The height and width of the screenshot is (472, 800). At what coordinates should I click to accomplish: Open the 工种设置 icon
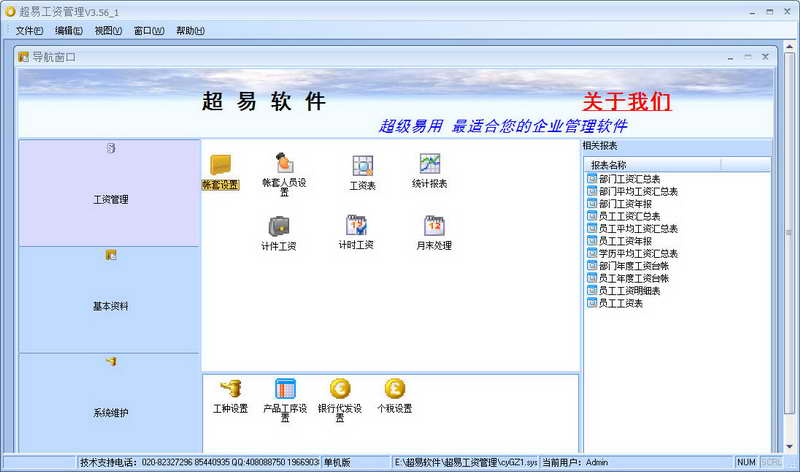(231, 389)
